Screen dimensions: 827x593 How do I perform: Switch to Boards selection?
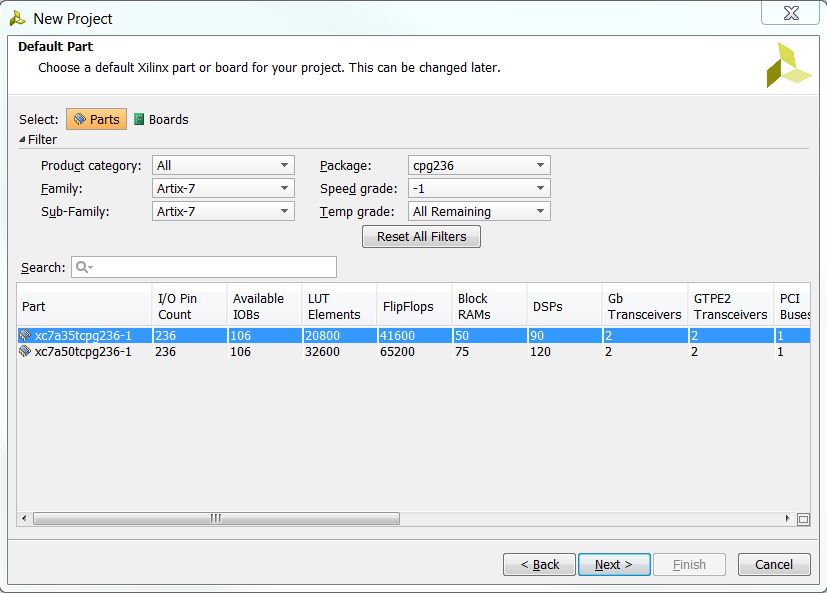point(161,119)
